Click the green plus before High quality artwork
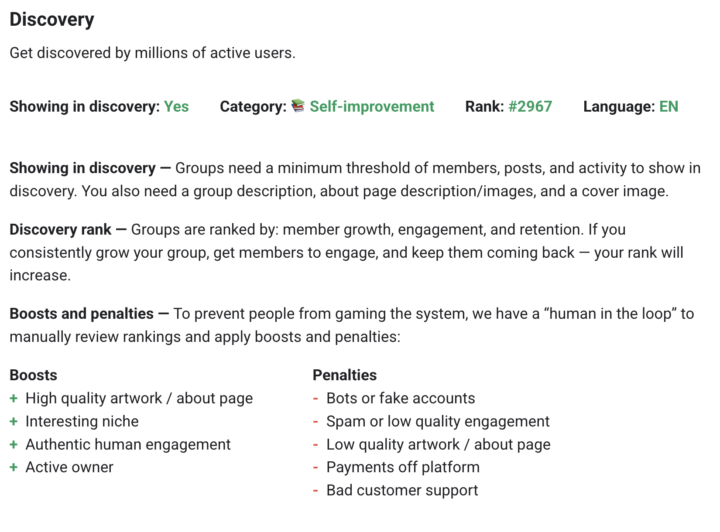The width and height of the screenshot is (720, 532). (x=14, y=398)
